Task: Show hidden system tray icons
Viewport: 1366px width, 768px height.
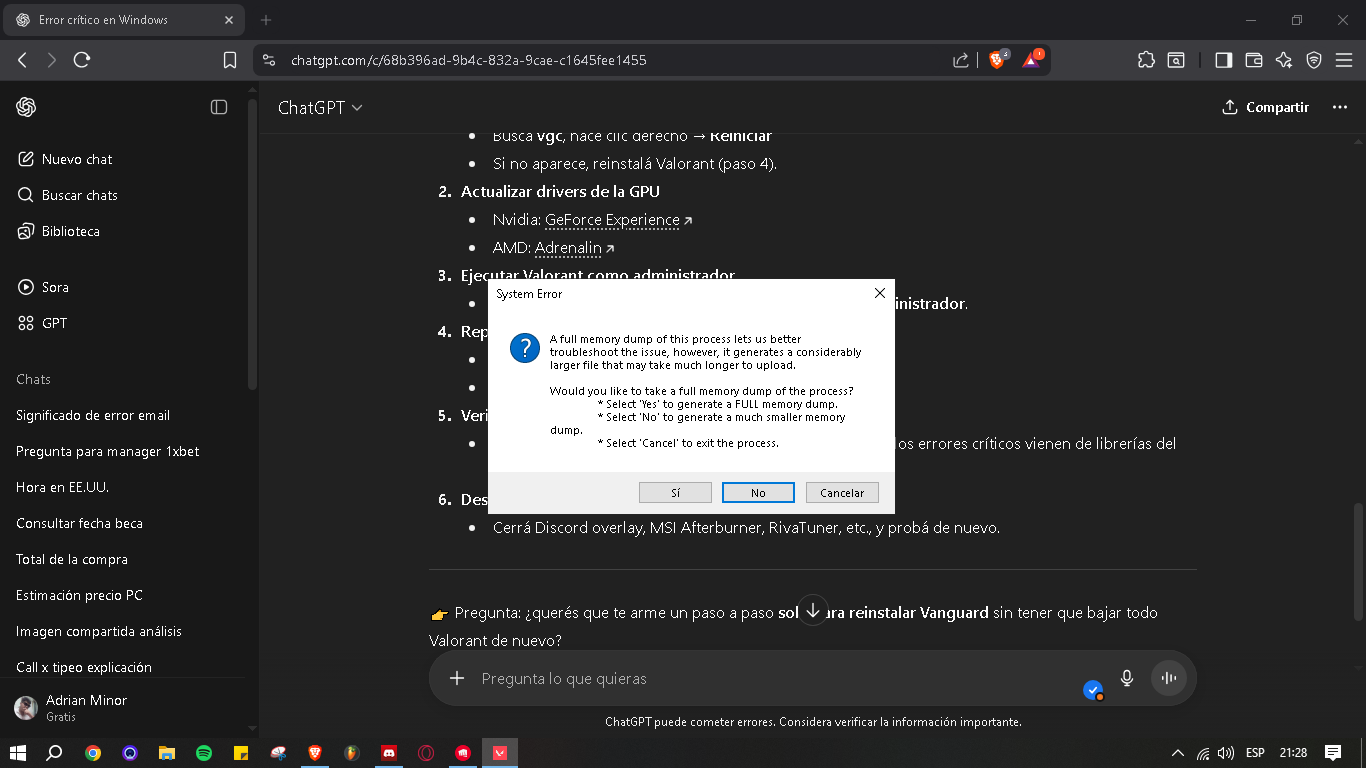Action: click(1178, 753)
